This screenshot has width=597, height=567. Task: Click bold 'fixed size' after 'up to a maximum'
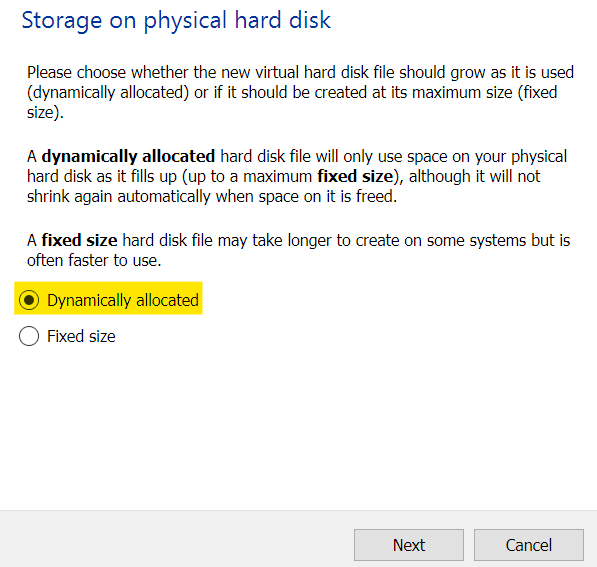pyautogui.click(x=355, y=176)
